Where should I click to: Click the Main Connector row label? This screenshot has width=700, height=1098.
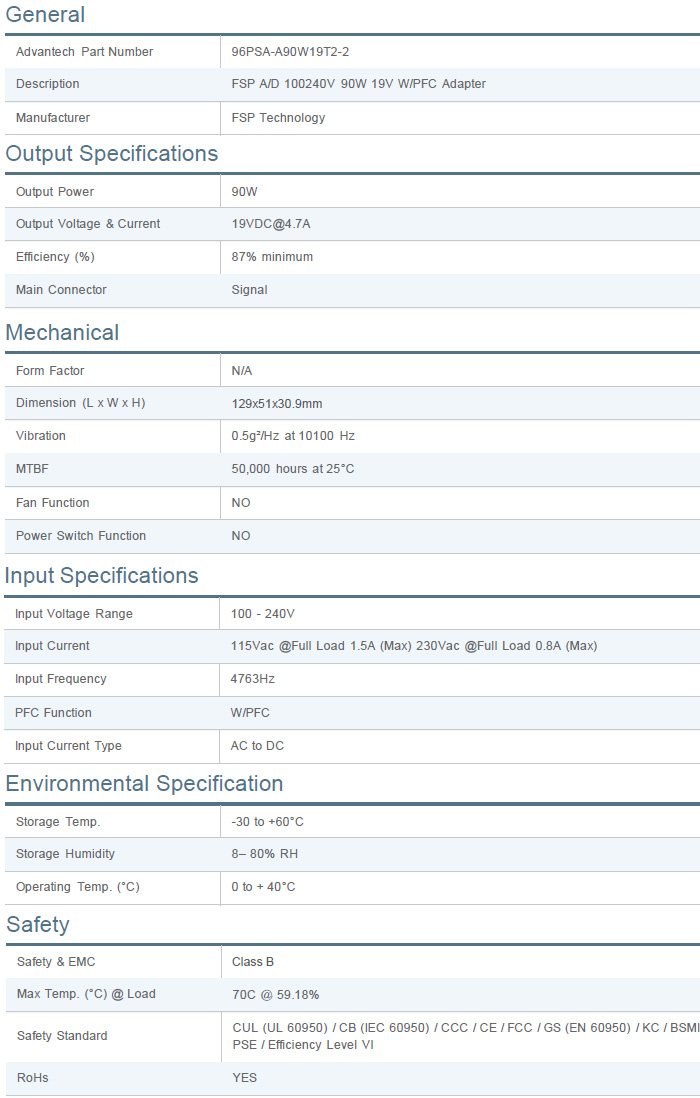61,290
